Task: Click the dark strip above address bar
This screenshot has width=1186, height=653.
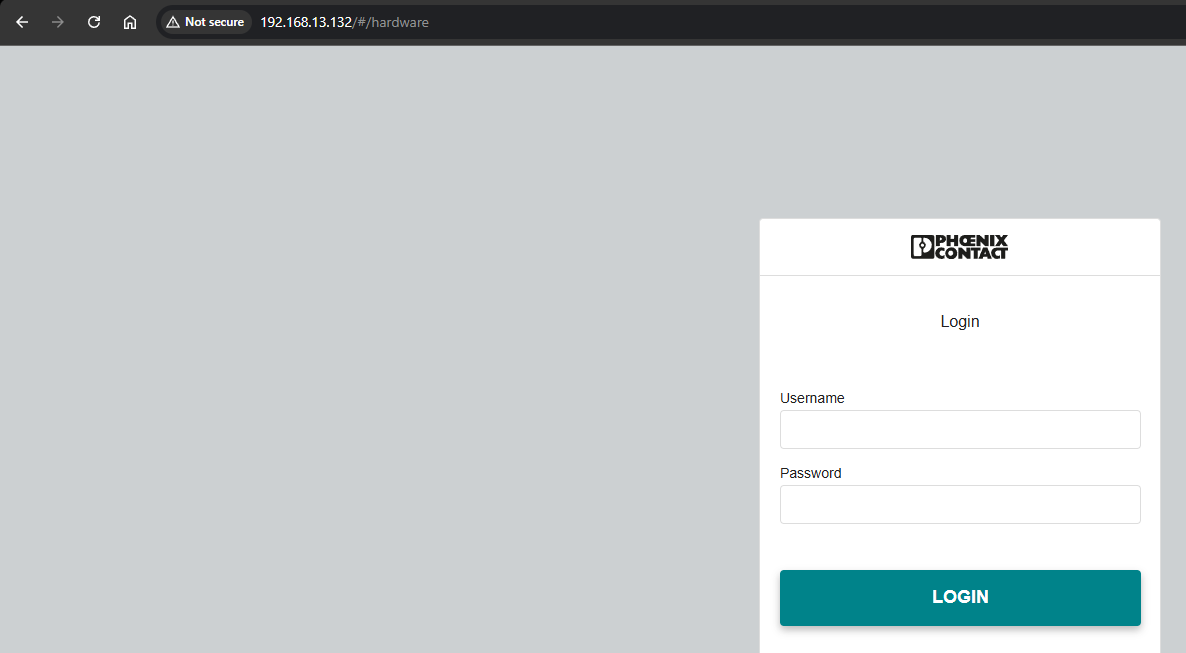Action: click(x=600, y=2)
